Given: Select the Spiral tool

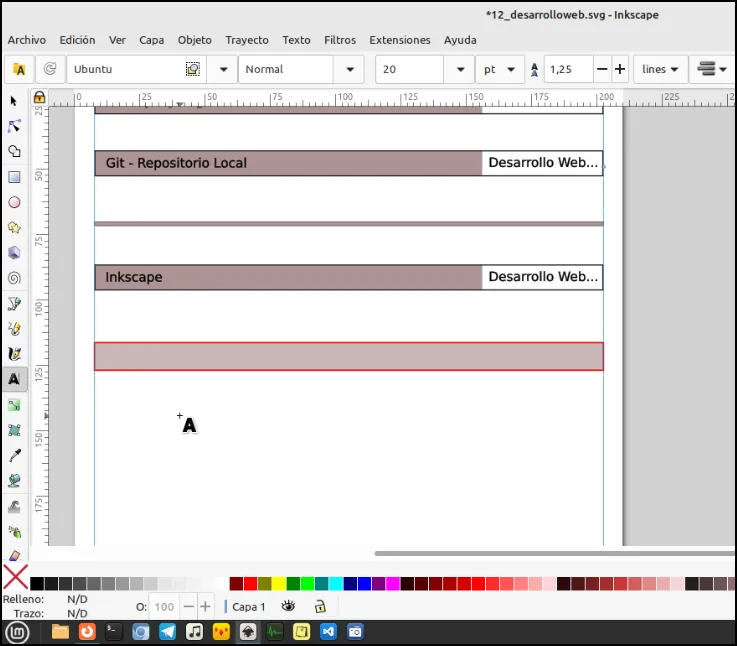Looking at the screenshot, I should coord(14,278).
